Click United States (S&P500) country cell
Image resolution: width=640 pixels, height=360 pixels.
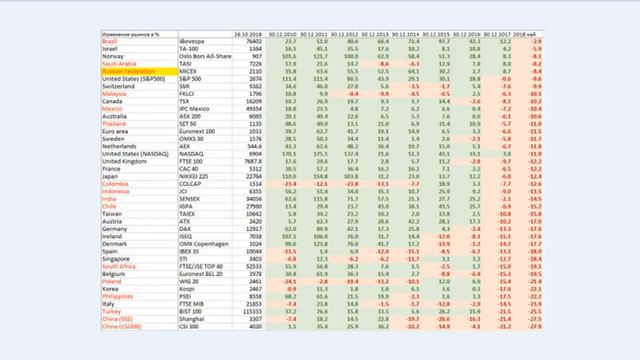[140, 79]
